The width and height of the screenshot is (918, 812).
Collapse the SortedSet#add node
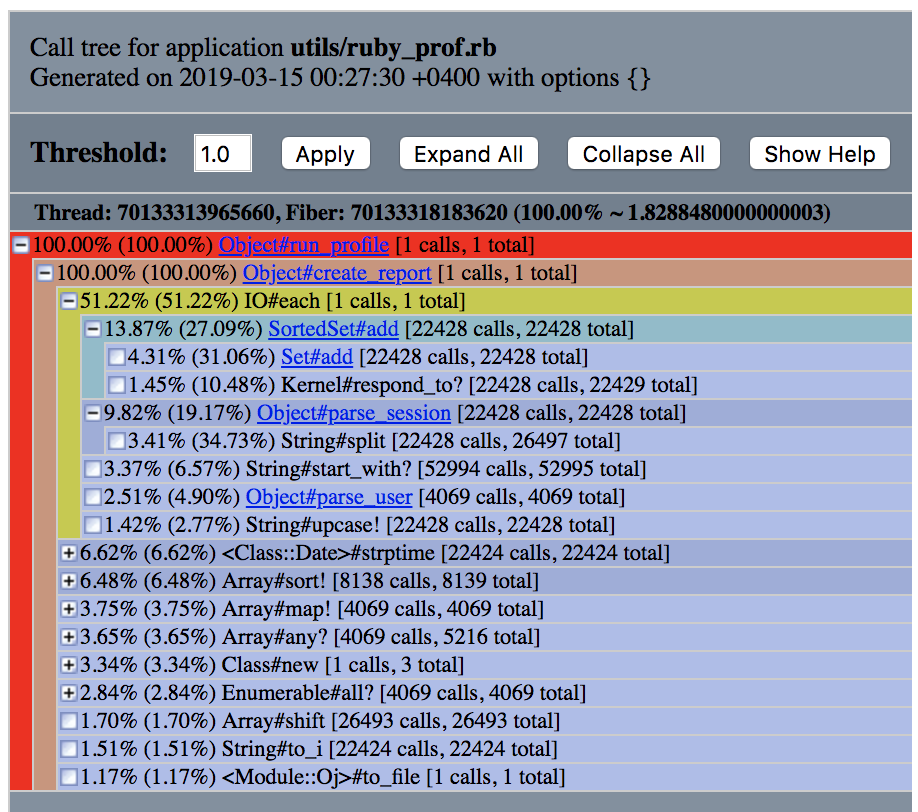pyautogui.click(x=92, y=329)
